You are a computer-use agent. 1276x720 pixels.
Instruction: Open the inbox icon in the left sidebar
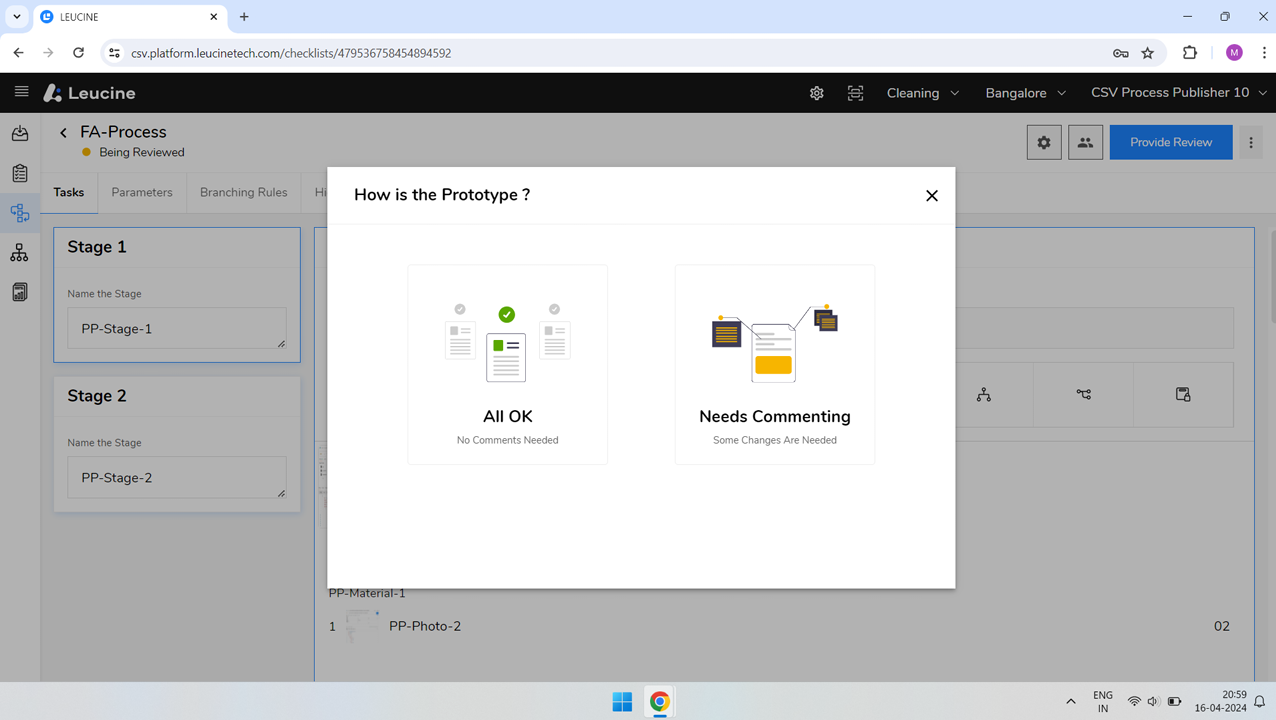click(20, 132)
